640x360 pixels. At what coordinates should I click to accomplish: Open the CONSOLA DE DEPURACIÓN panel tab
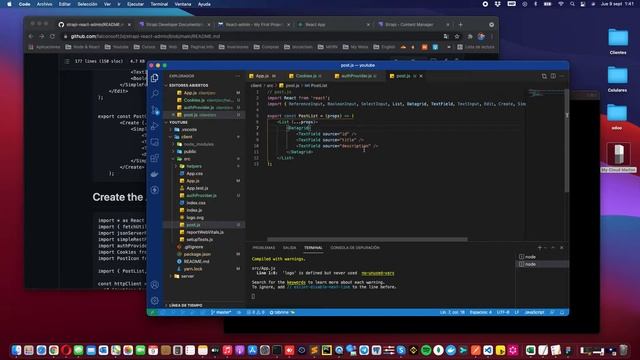(355, 248)
